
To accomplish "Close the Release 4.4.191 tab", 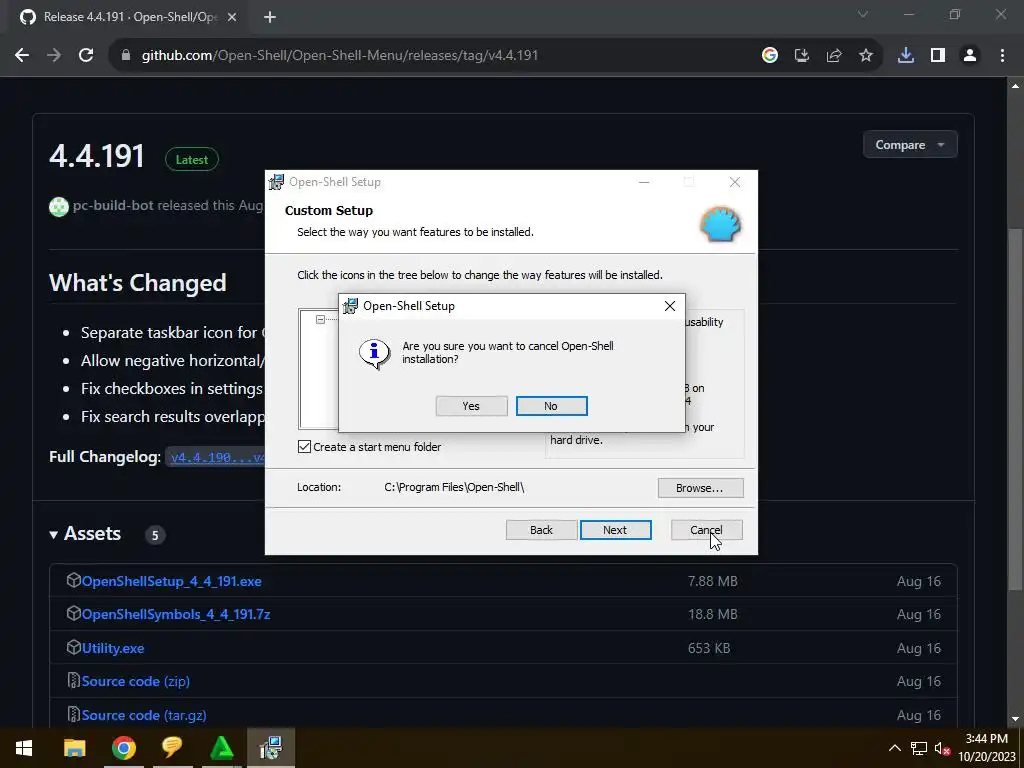I will coord(232,18).
